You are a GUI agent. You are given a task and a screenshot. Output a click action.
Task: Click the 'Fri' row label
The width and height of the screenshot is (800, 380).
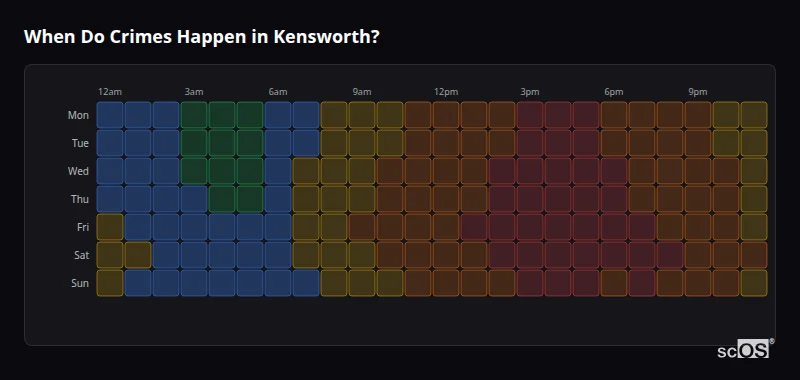point(83,227)
